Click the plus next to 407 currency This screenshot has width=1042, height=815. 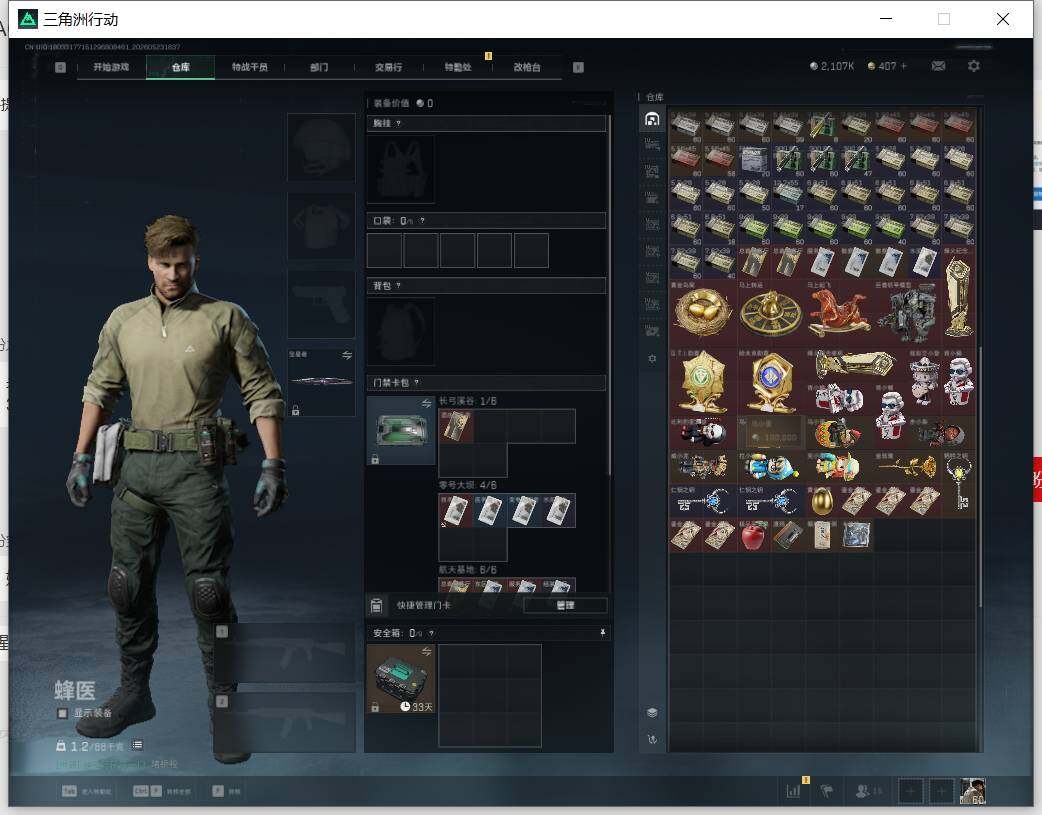904,66
